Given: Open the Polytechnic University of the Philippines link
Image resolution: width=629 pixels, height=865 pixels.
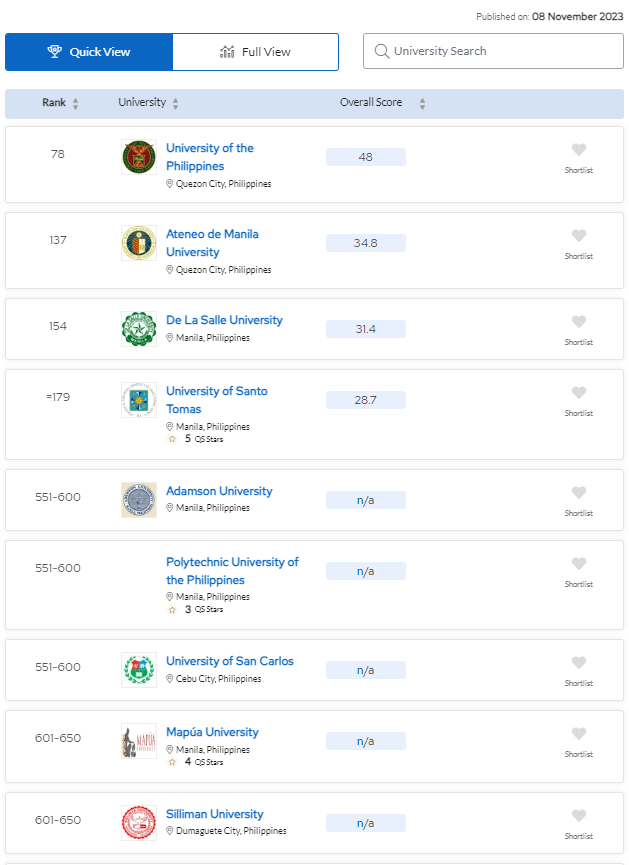Looking at the screenshot, I should (232, 572).
